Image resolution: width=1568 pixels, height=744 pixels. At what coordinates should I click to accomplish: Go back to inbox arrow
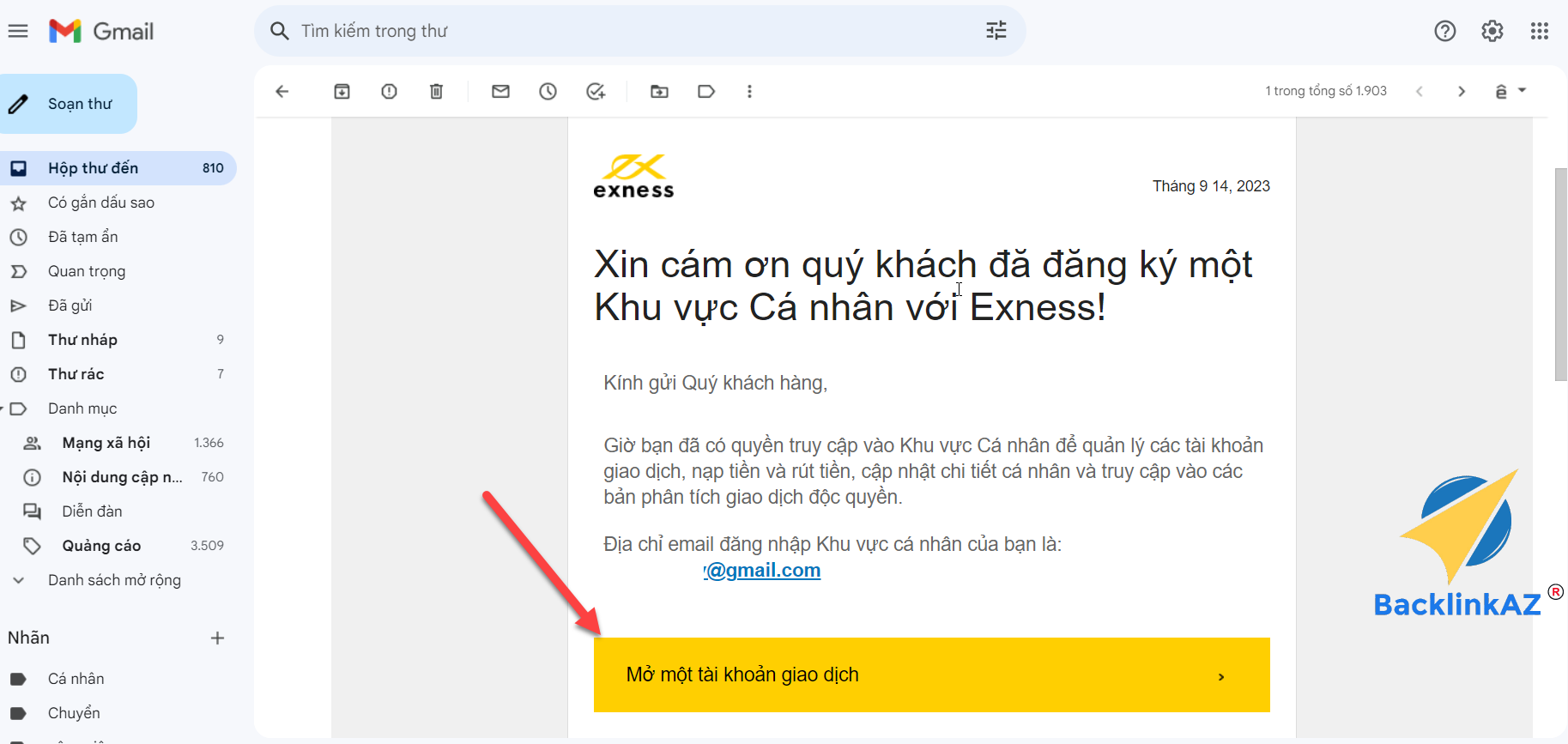[x=282, y=91]
